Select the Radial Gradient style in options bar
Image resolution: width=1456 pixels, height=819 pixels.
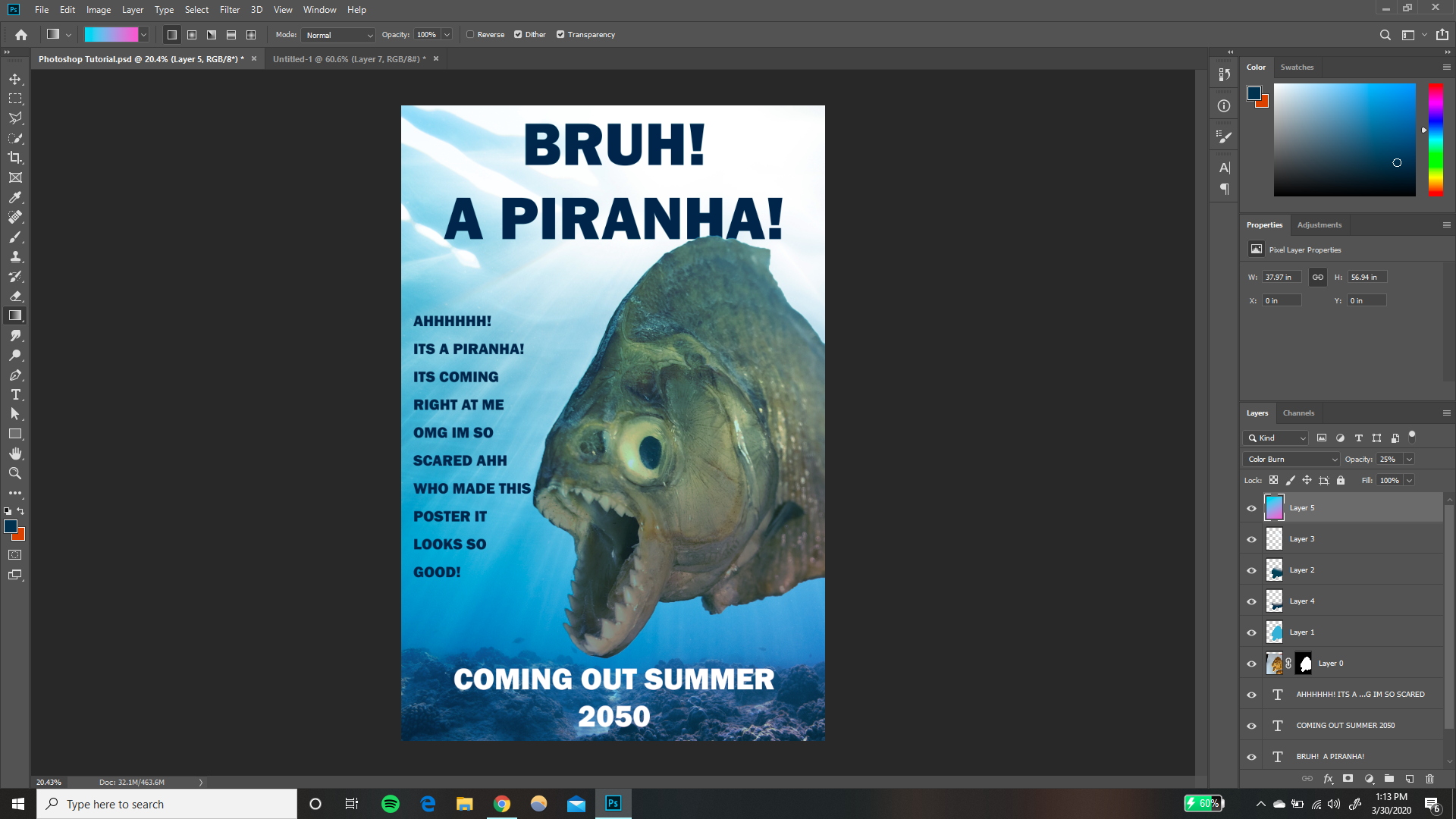click(191, 34)
